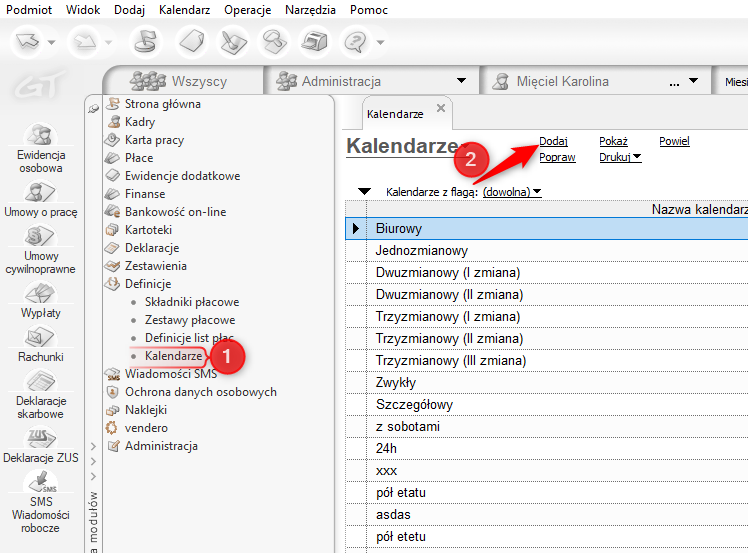Click the flag toolbar icon
The width and height of the screenshot is (748, 553).
pos(145,42)
